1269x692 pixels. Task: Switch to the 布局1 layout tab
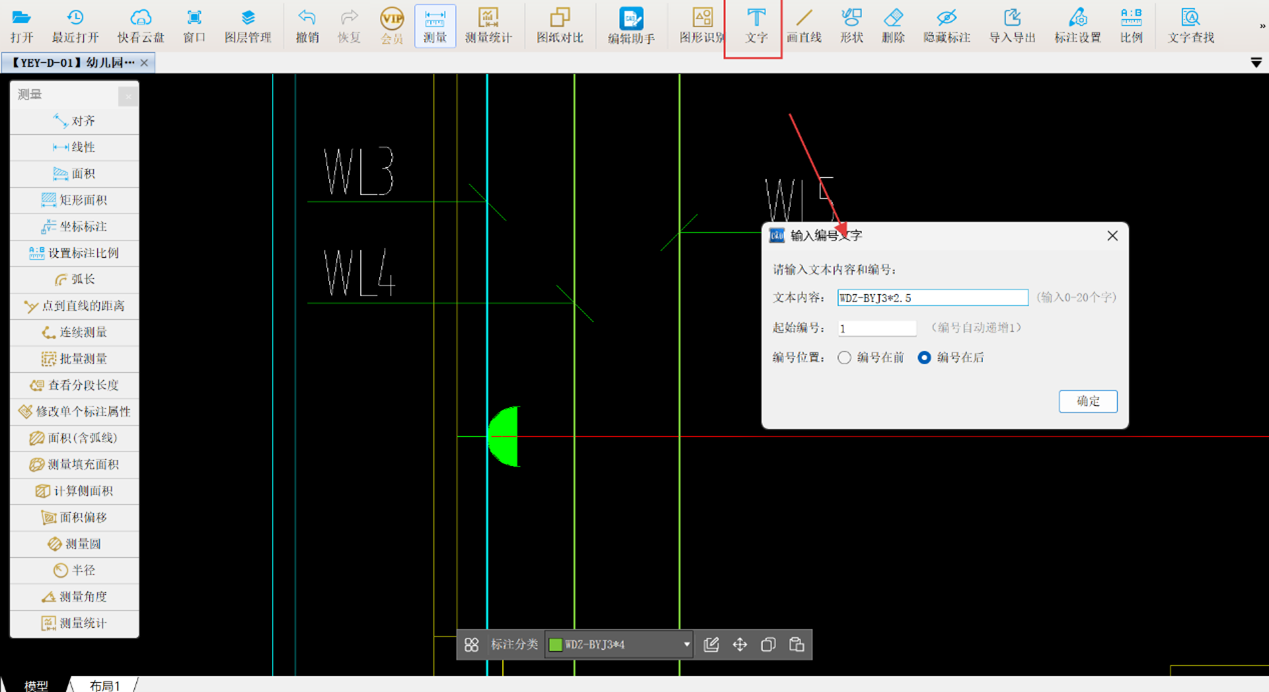click(x=104, y=685)
